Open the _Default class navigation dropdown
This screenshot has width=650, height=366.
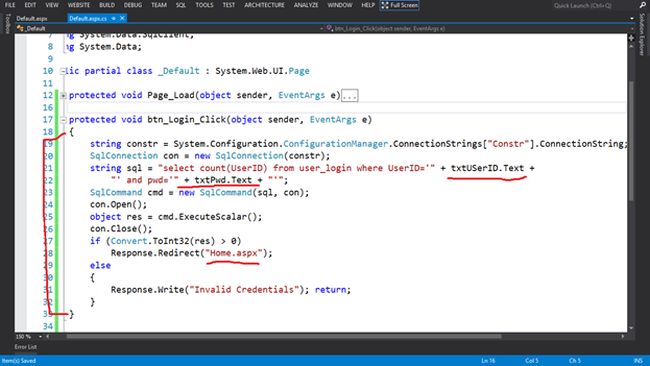(169, 28)
